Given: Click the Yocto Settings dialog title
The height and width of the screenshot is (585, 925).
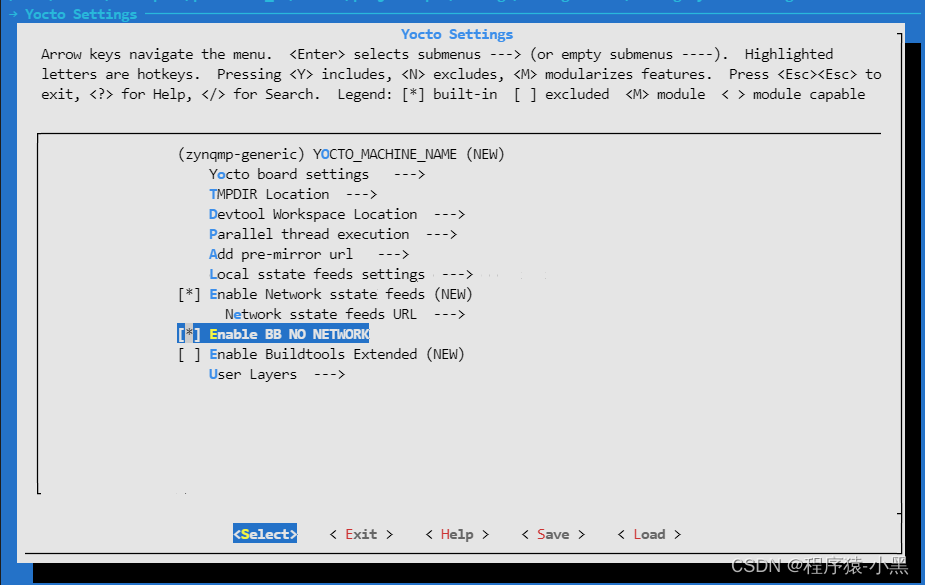Looking at the screenshot, I should pyautogui.click(x=457, y=34).
